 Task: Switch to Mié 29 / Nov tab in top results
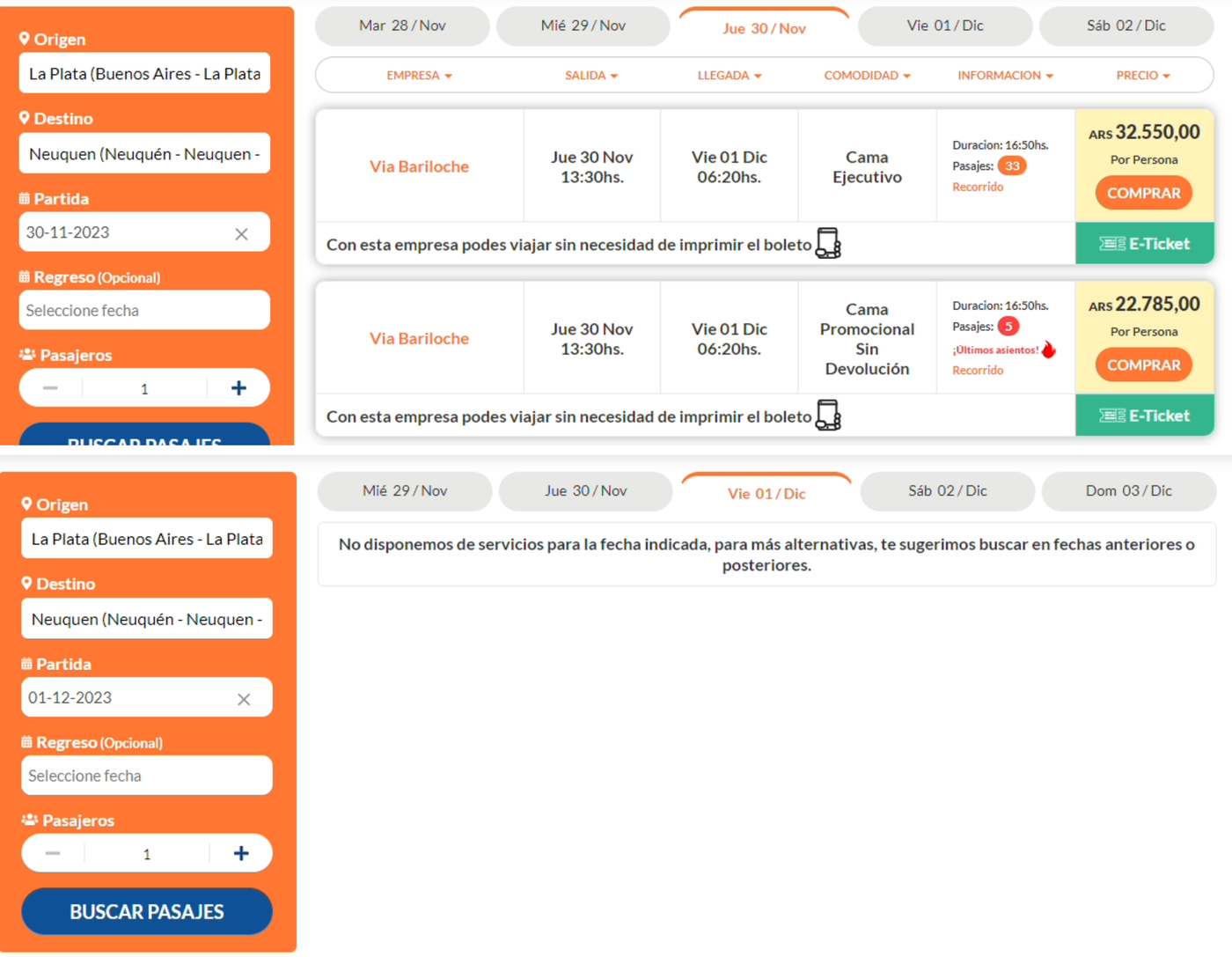(583, 26)
